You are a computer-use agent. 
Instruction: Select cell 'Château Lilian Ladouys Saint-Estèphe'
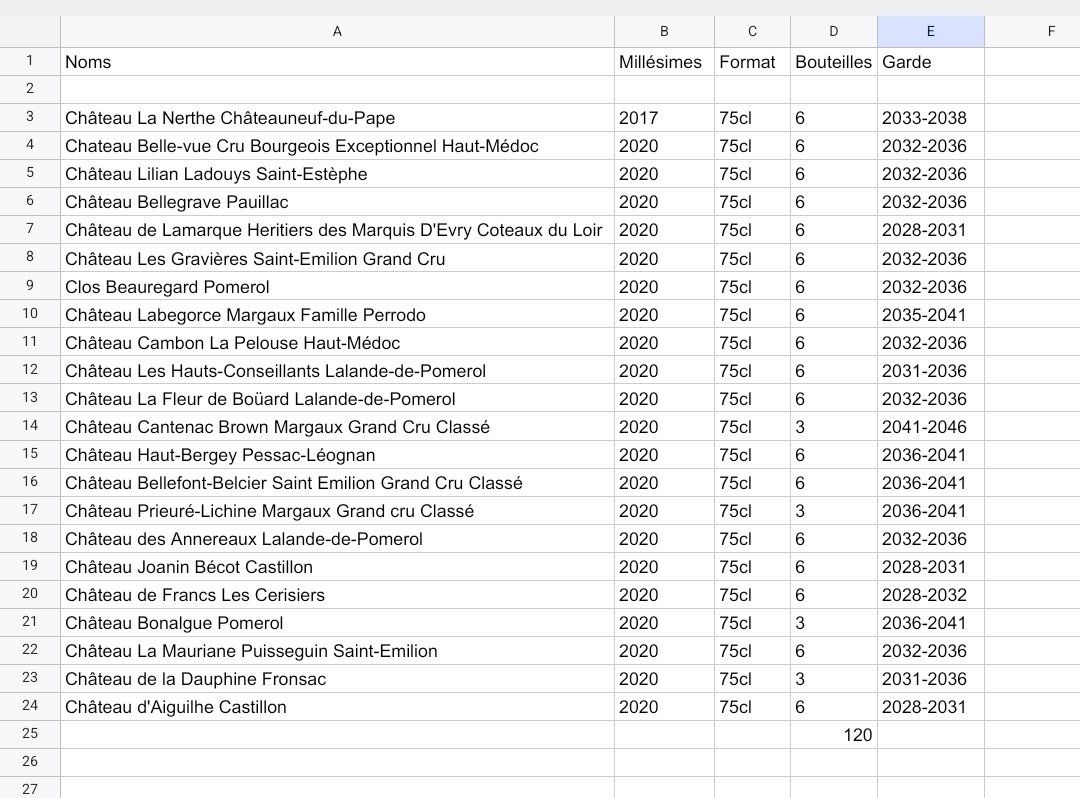[337, 174]
